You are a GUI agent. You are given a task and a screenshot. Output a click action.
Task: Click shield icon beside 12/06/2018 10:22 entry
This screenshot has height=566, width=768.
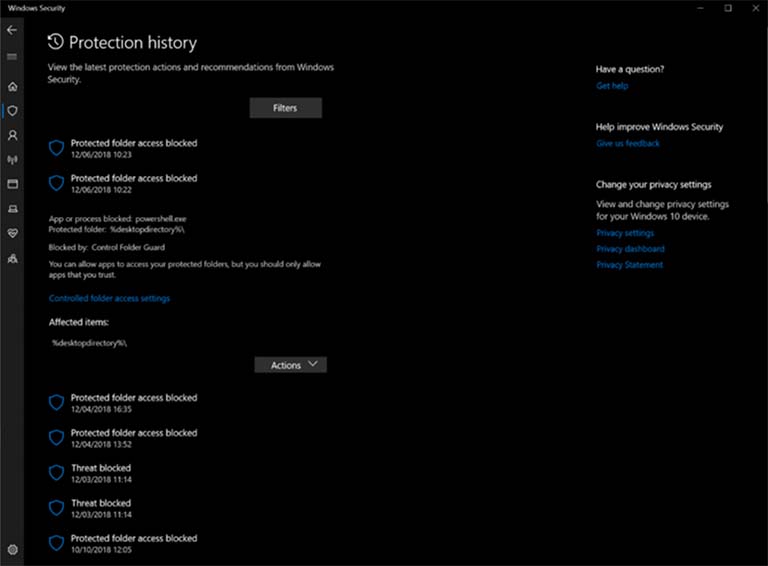click(x=56, y=183)
